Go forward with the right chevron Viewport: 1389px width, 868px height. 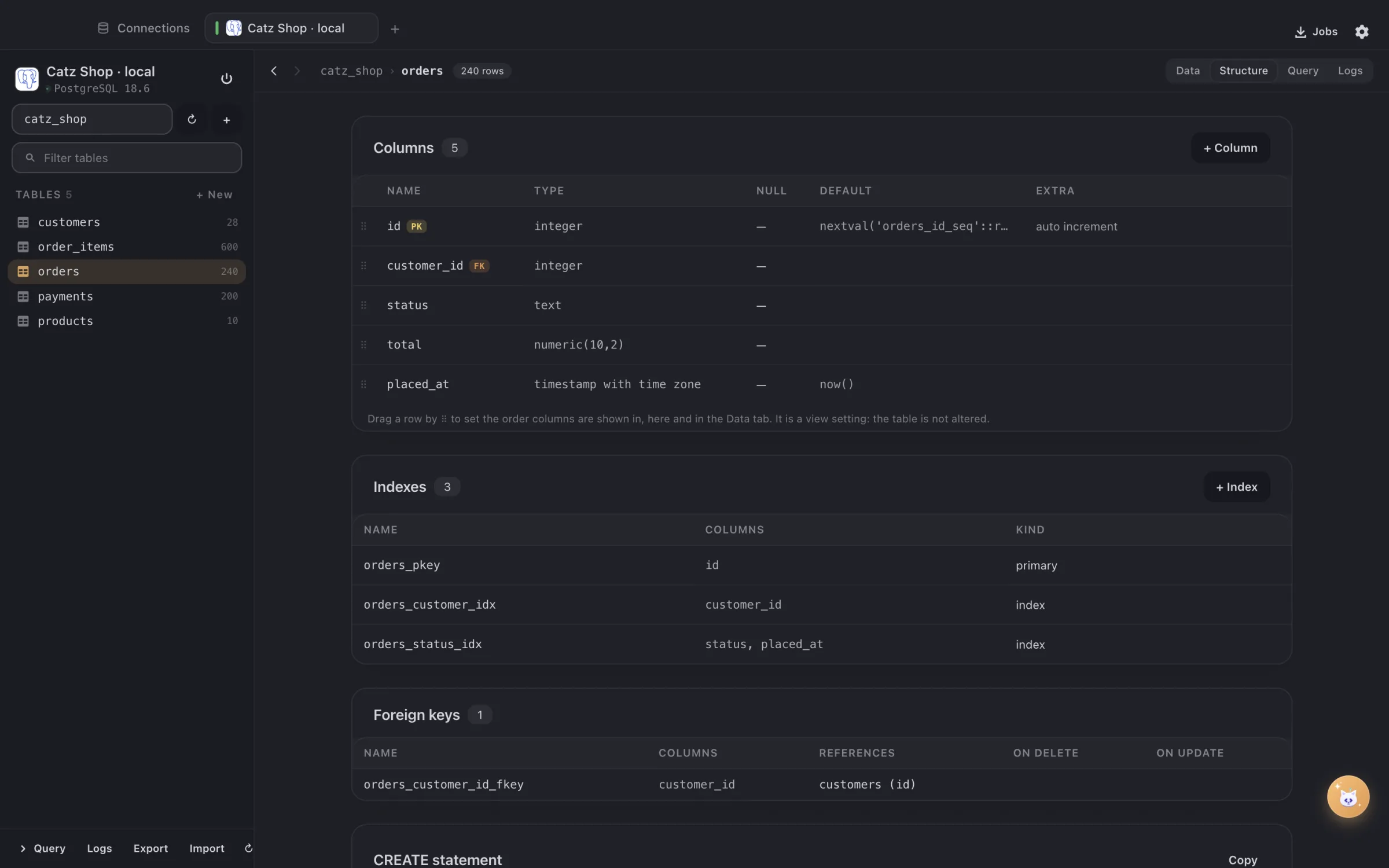point(297,71)
